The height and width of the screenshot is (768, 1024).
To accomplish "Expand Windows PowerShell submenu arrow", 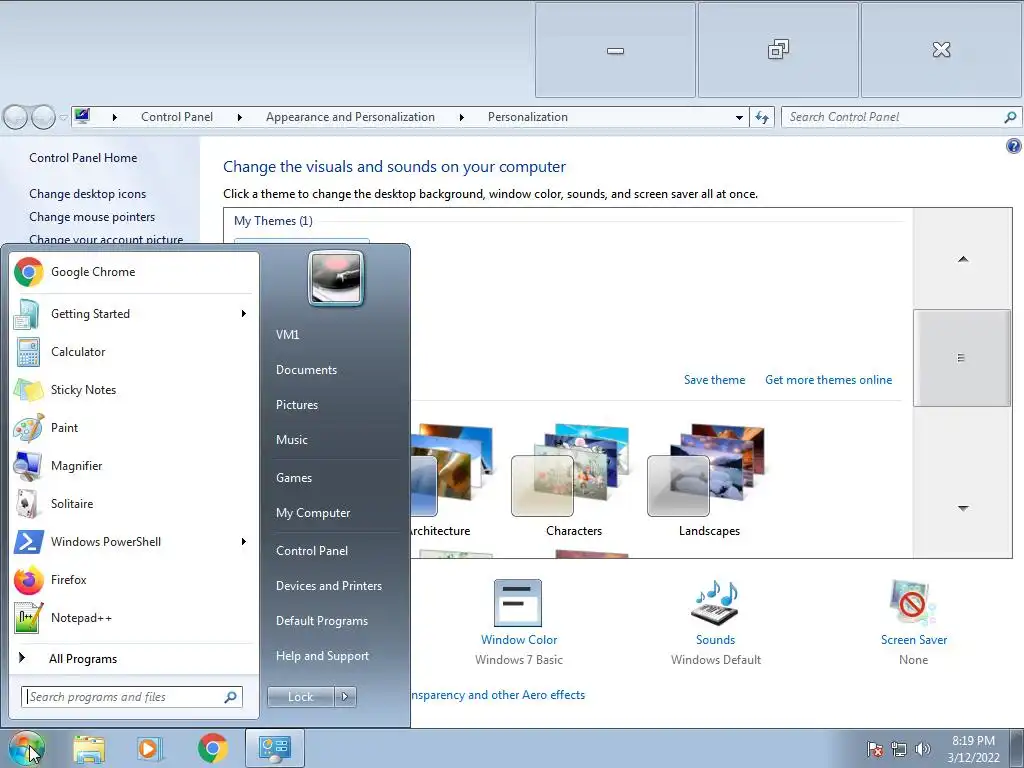I will [x=244, y=541].
